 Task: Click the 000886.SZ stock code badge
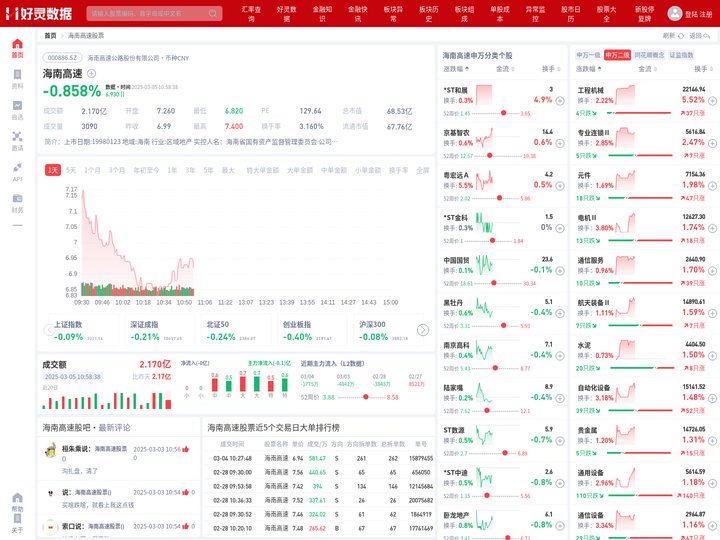click(x=62, y=58)
